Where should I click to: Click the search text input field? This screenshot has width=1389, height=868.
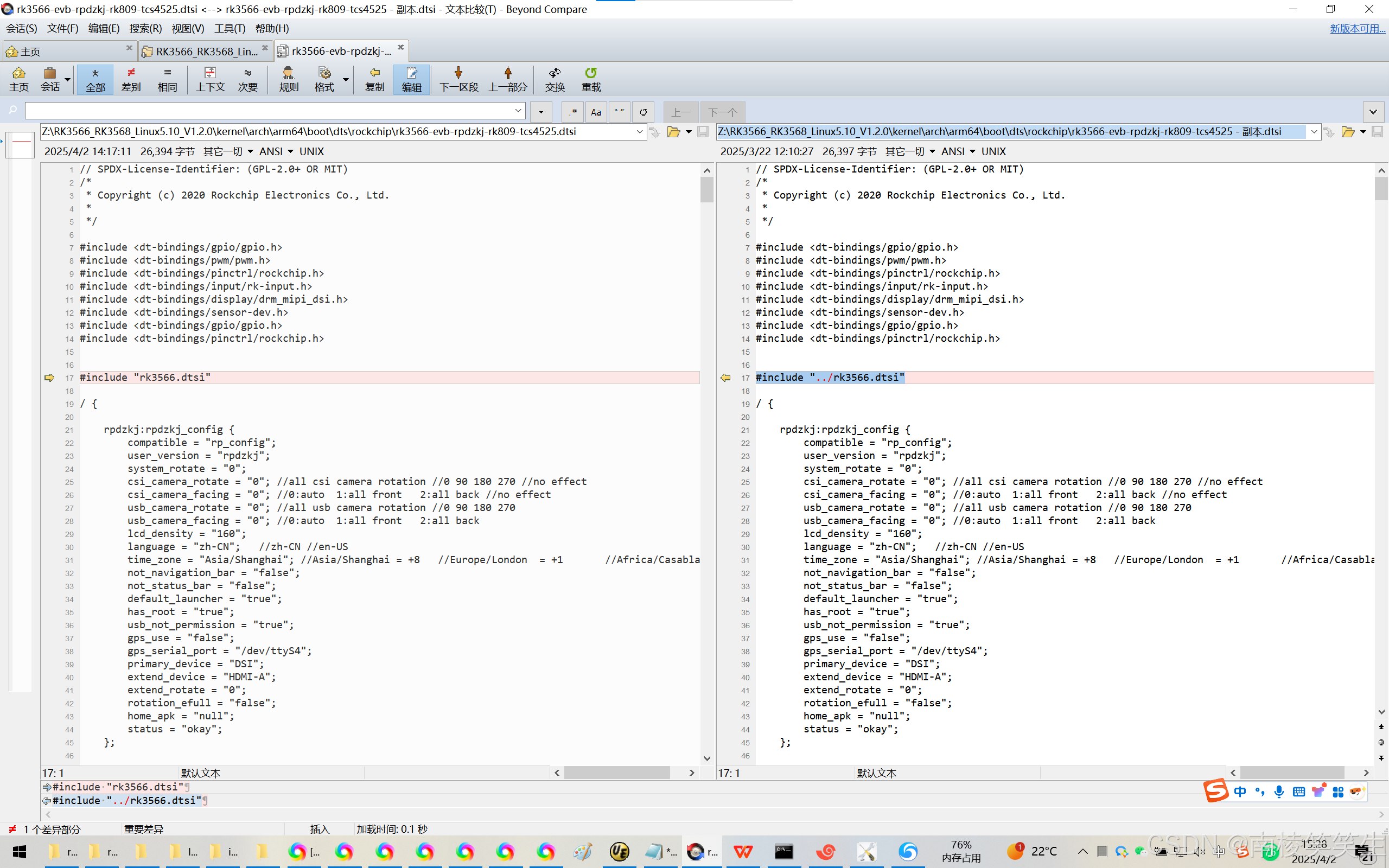(270, 111)
